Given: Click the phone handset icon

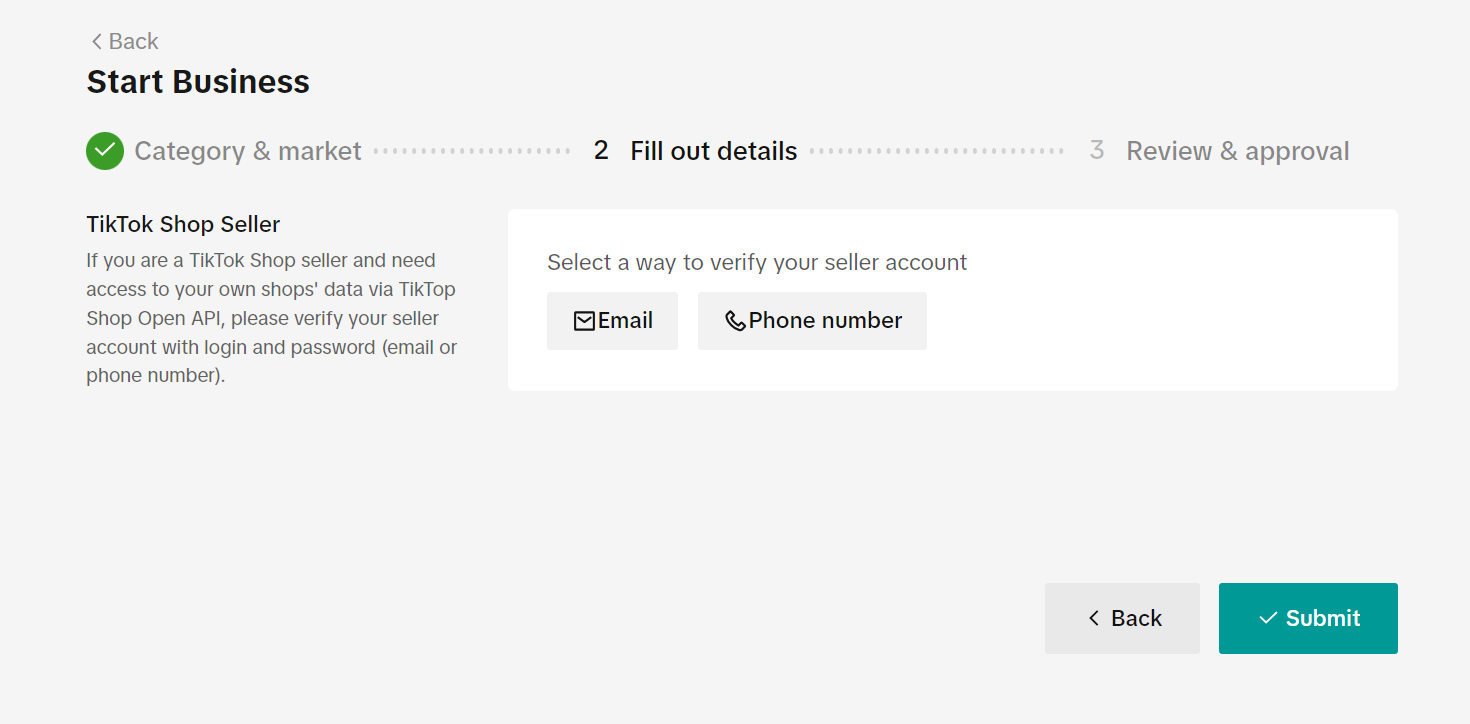Looking at the screenshot, I should pyautogui.click(x=735, y=321).
